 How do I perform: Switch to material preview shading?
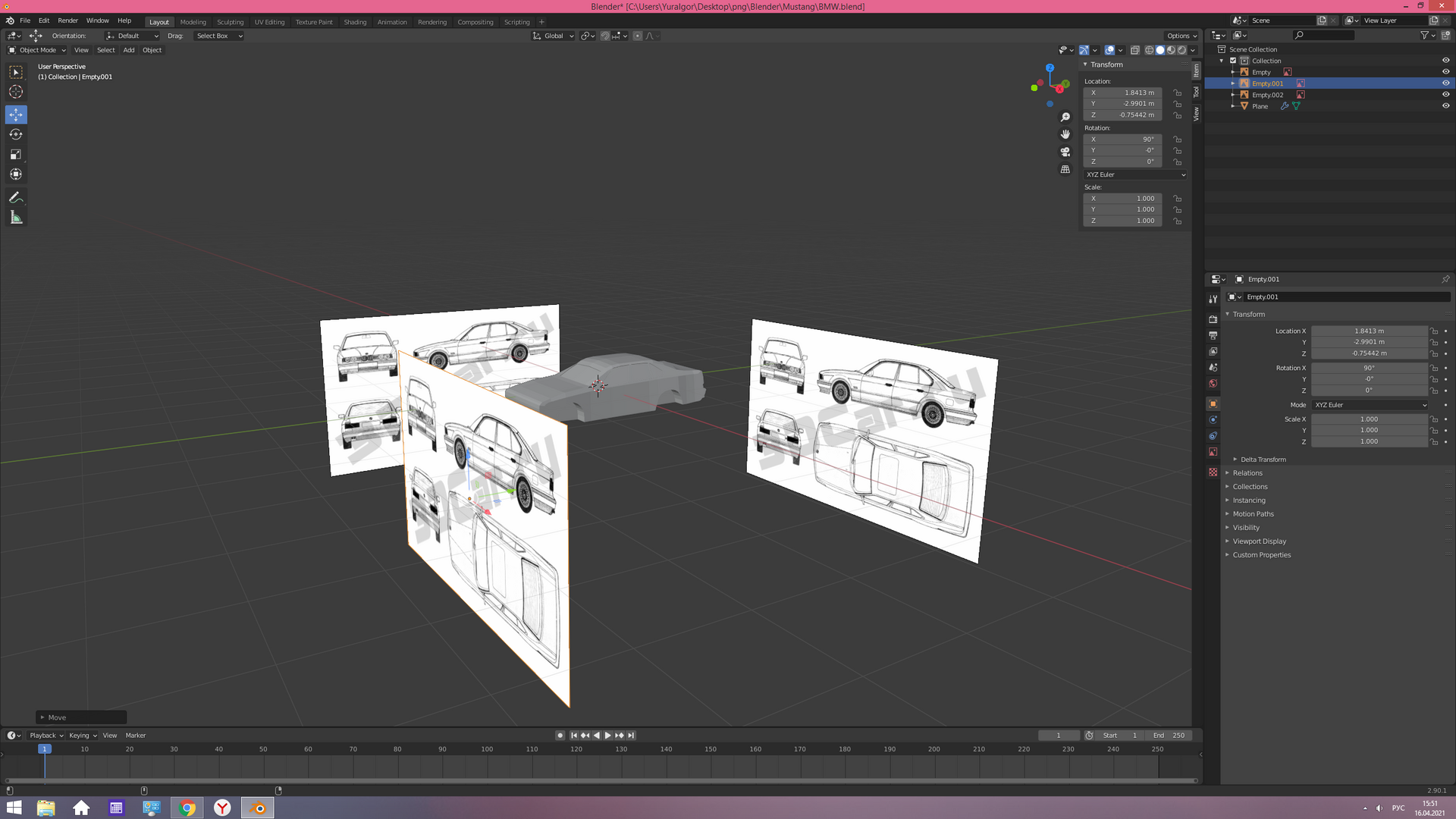click(x=1171, y=50)
